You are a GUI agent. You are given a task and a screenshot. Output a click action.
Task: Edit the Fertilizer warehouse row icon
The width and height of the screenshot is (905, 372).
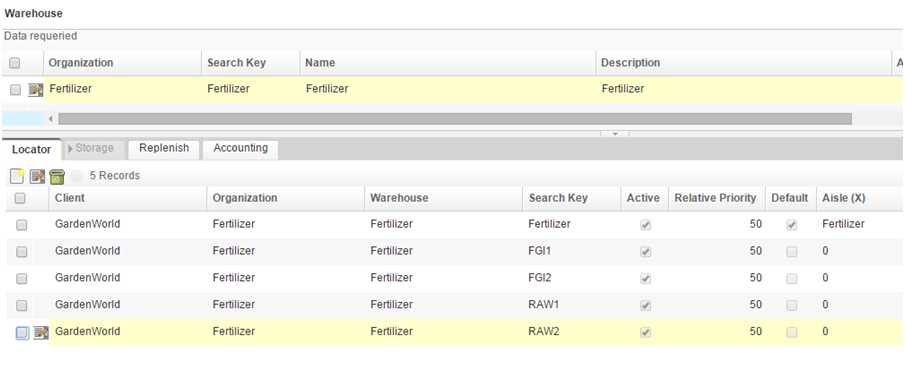(36, 89)
